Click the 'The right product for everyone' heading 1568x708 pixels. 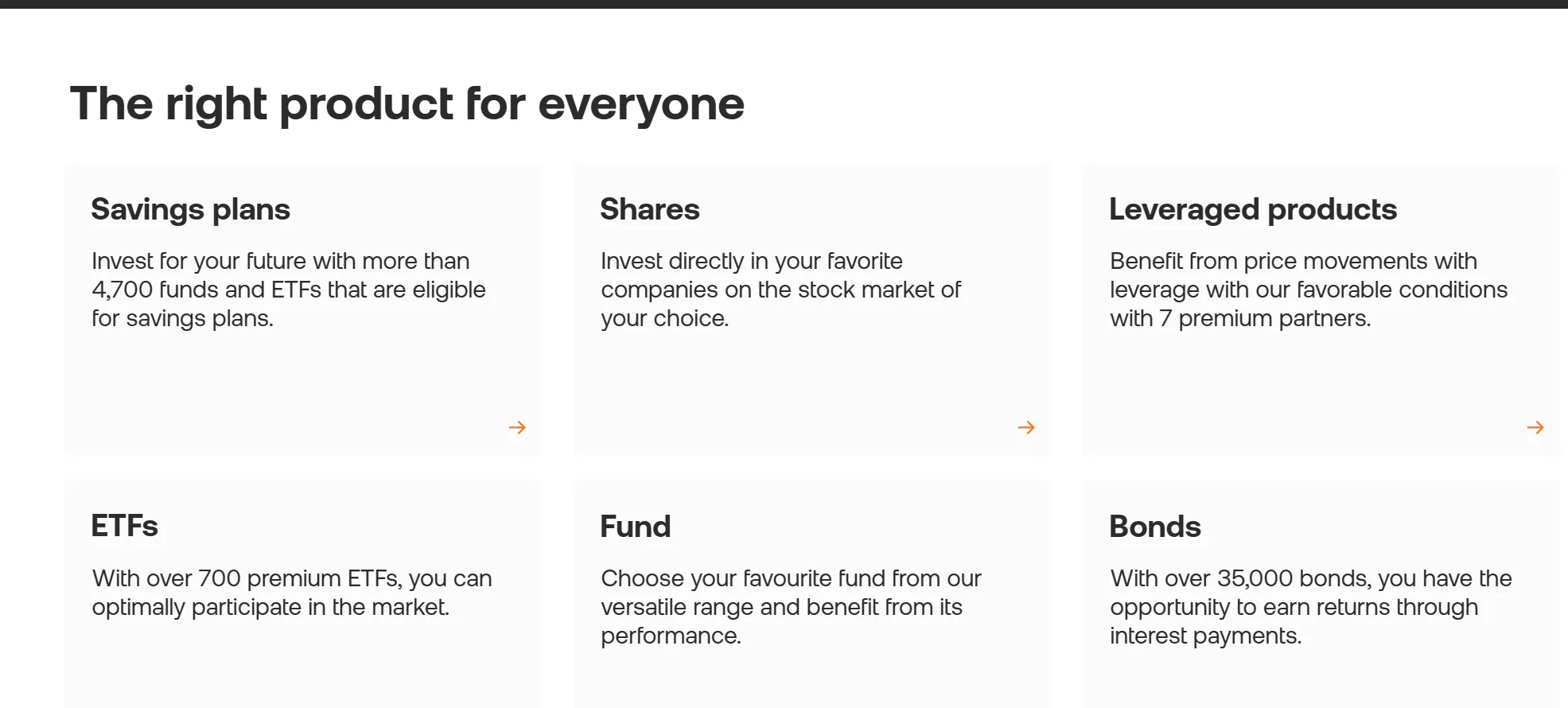[407, 104]
